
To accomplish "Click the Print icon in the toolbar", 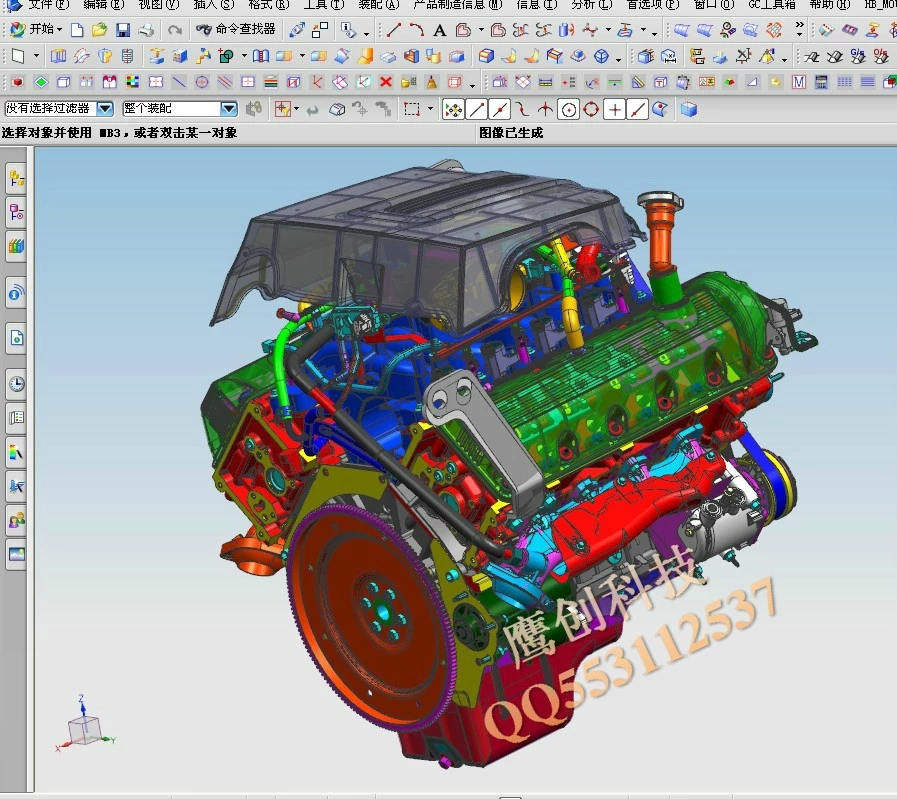I will tap(146, 30).
